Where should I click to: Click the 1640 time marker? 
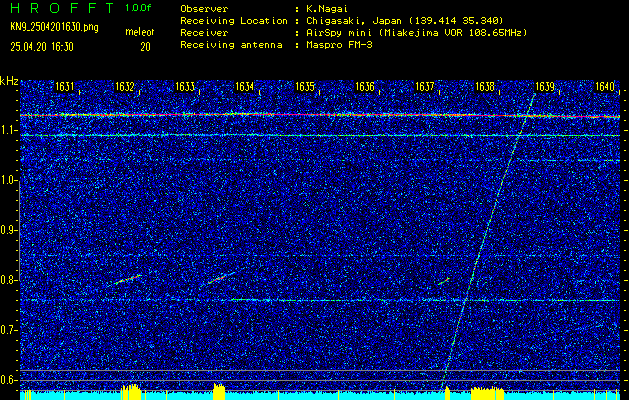click(605, 86)
